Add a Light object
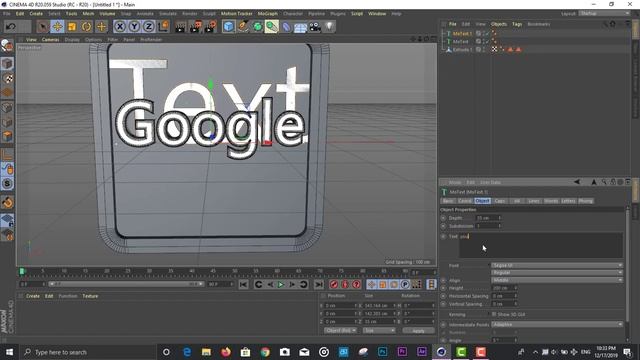Image resolution: width=640 pixels, height=360 pixels. click(329, 27)
